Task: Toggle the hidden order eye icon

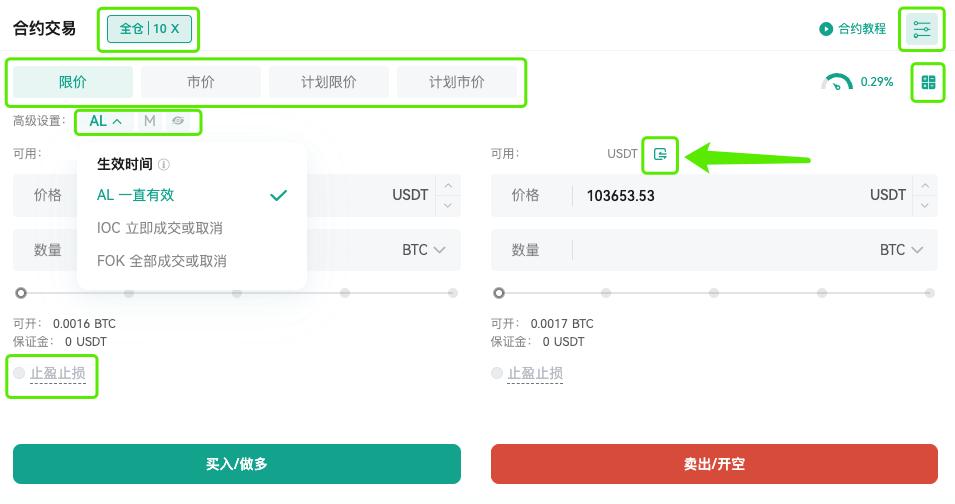Action: 178,121
